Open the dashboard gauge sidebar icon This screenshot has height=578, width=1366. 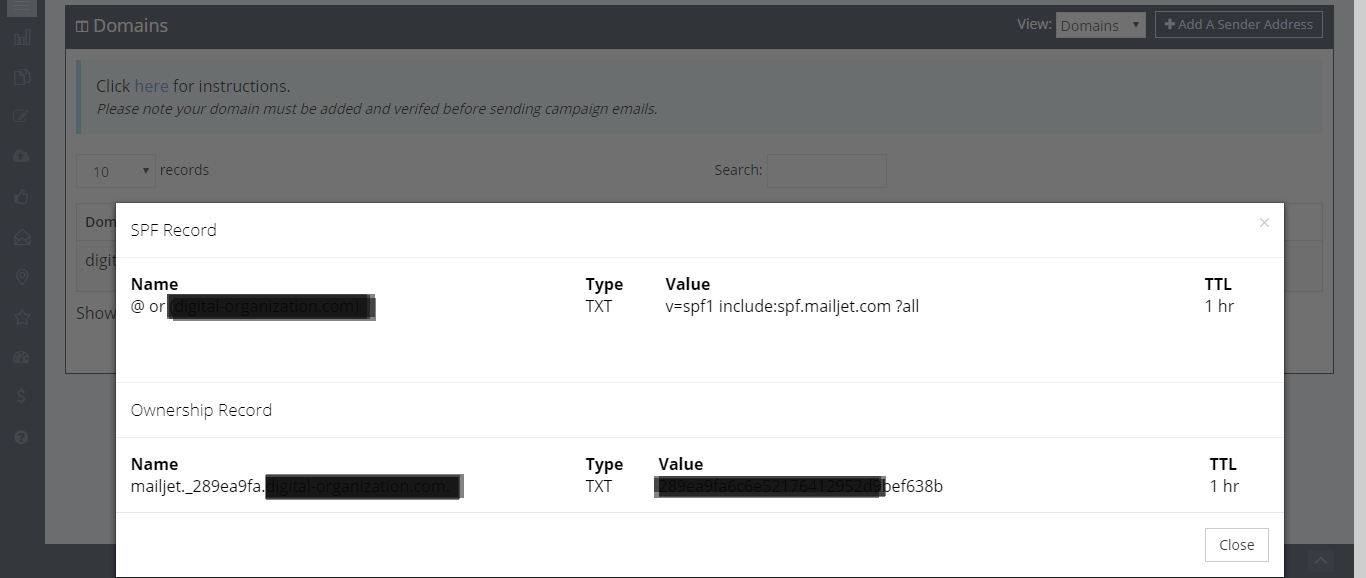tap(22, 357)
